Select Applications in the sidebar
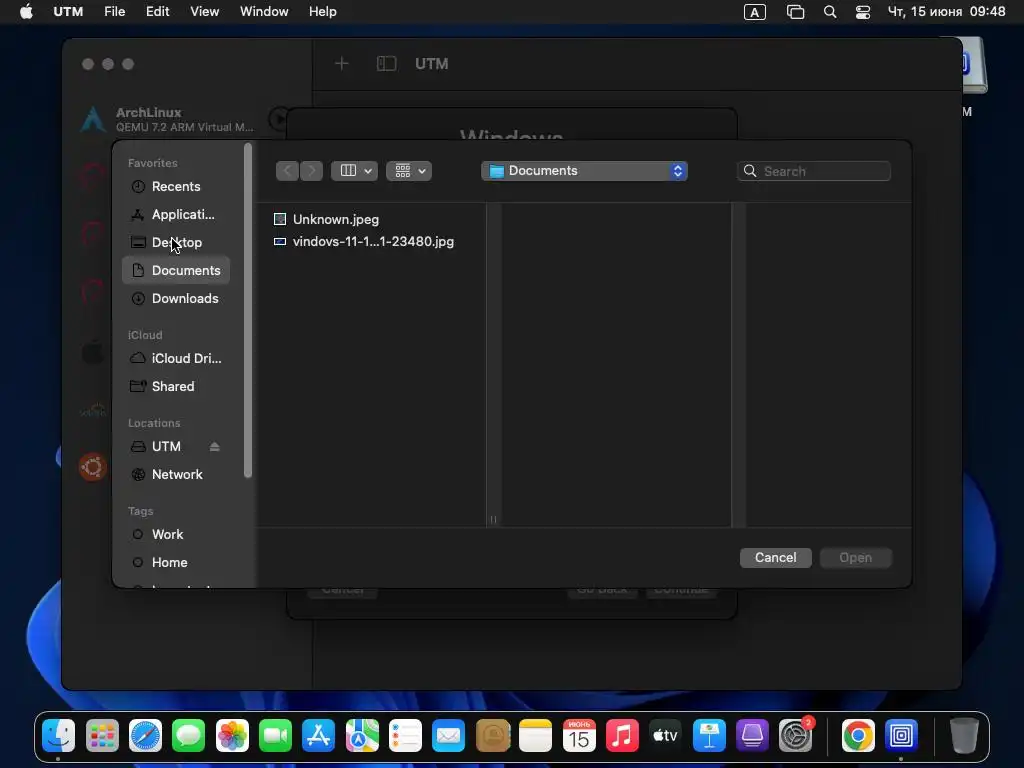Image resolution: width=1024 pixels, height=768 pixels. click(176, 215)
